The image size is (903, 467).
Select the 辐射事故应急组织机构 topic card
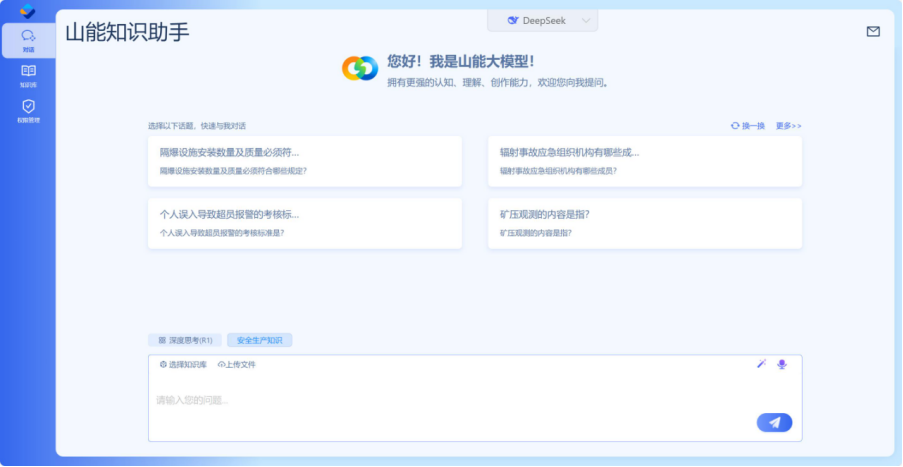click(644, 161)
